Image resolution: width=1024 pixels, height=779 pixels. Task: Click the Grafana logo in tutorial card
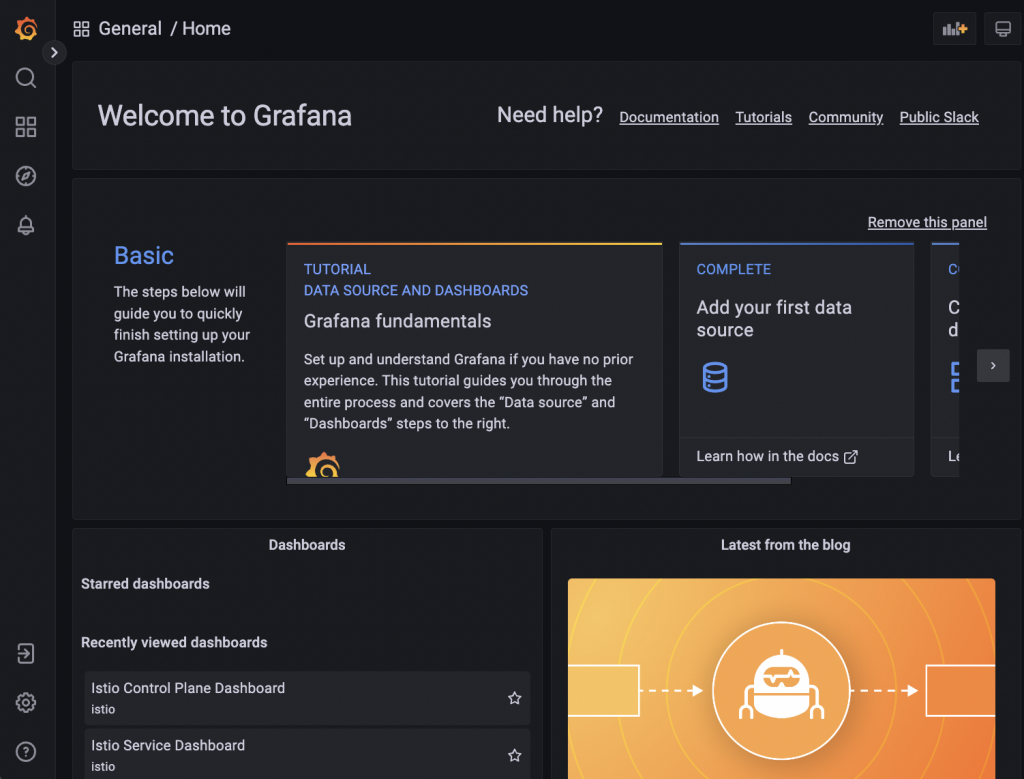323,464
